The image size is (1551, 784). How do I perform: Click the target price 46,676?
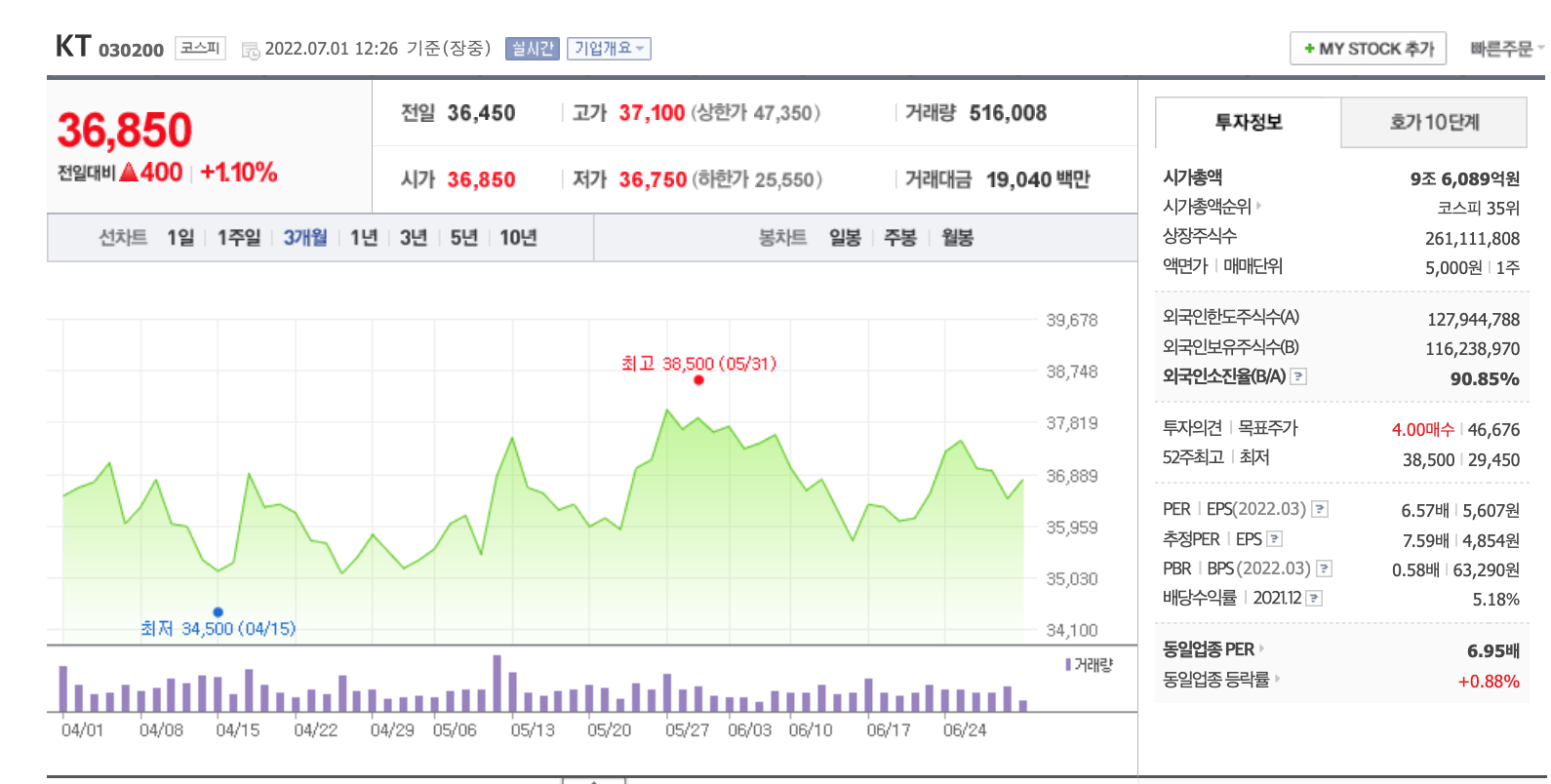(x=1493, y=429)
